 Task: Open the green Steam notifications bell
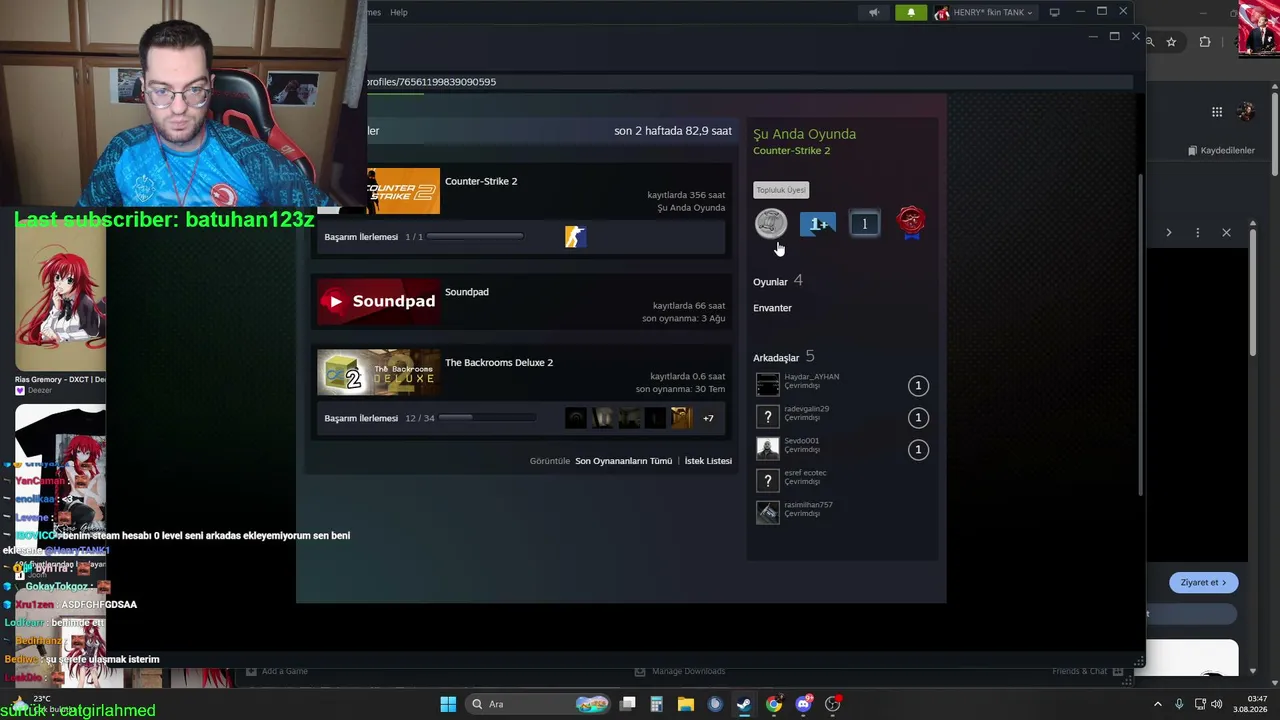click(x=911, y=13)
